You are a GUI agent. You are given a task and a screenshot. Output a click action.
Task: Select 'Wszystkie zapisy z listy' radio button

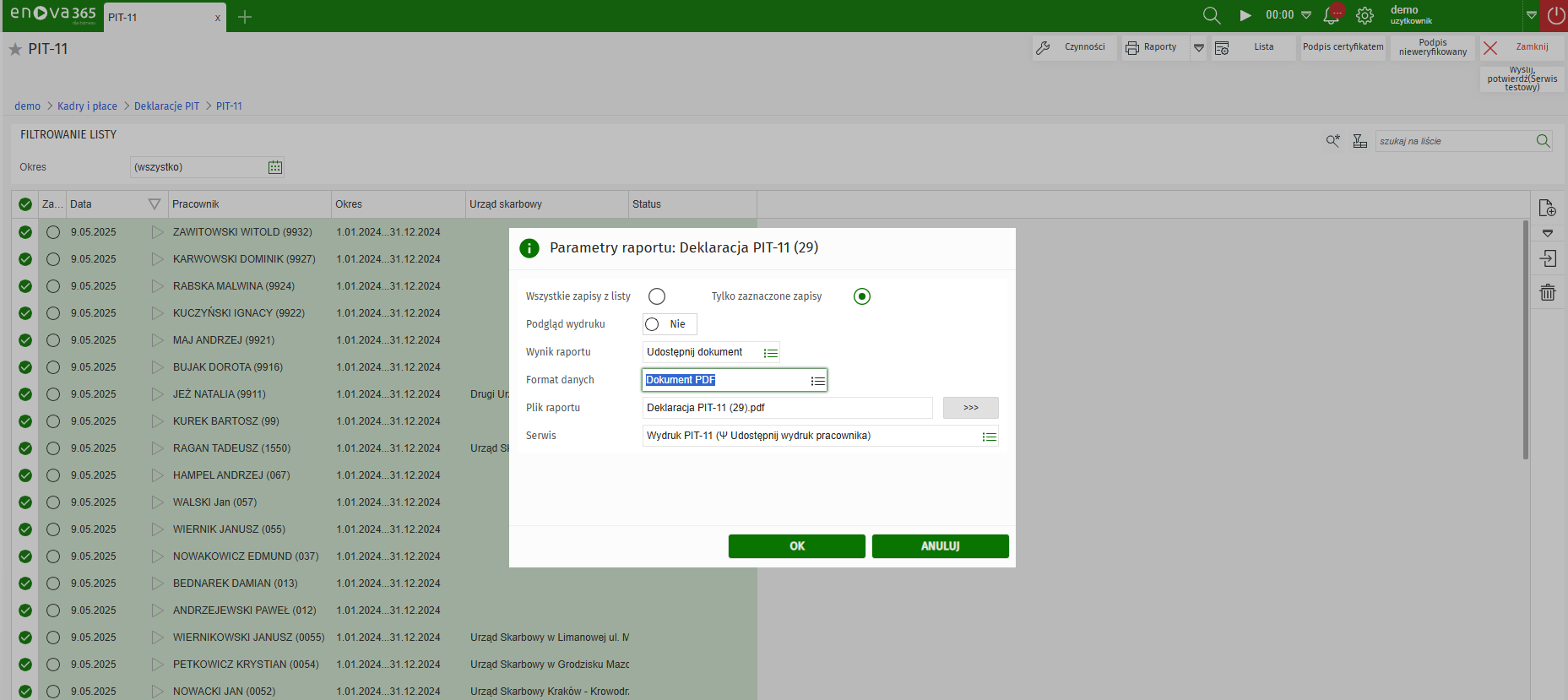click(x=657, y=296)
